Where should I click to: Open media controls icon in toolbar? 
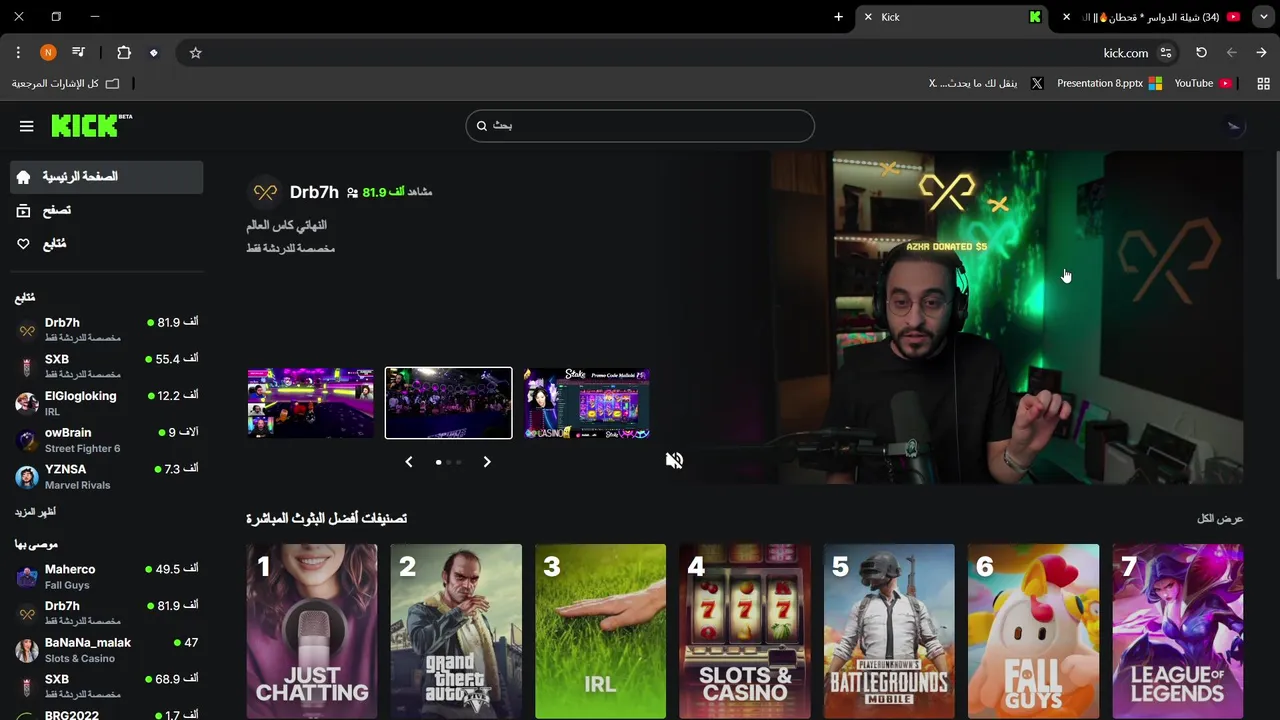click(x=79, y=53)
